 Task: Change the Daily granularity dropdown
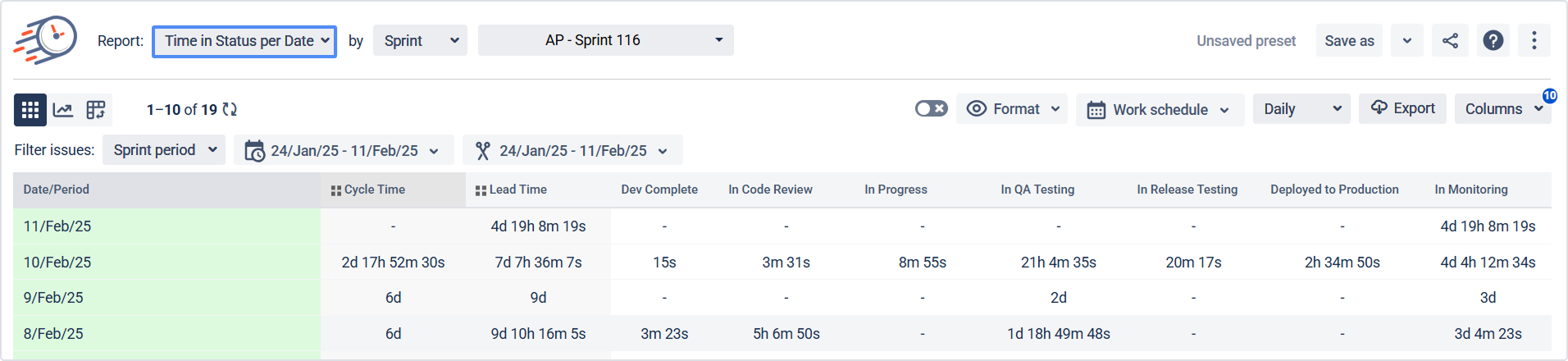pos(1301,109)
